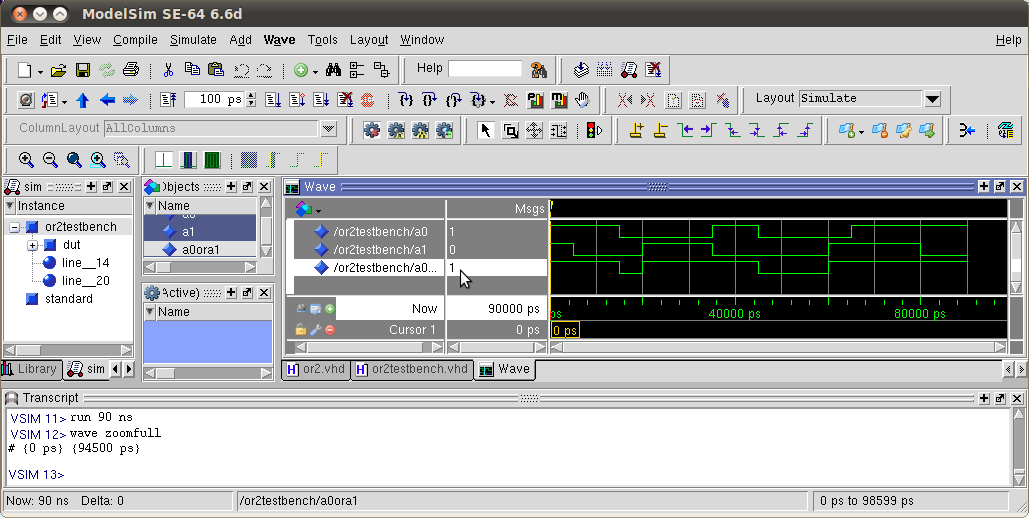Find previous transition arrow icon
Screen dimensions: 1029x518
[x=685, y=130]
